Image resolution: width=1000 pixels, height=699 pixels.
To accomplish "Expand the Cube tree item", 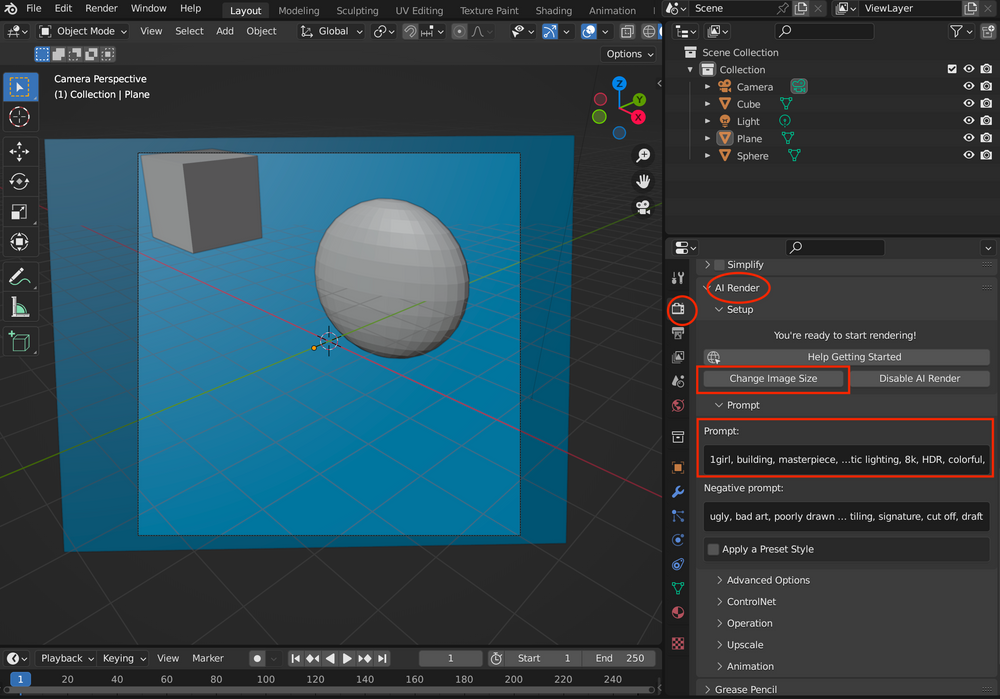I will click(707, 104).
